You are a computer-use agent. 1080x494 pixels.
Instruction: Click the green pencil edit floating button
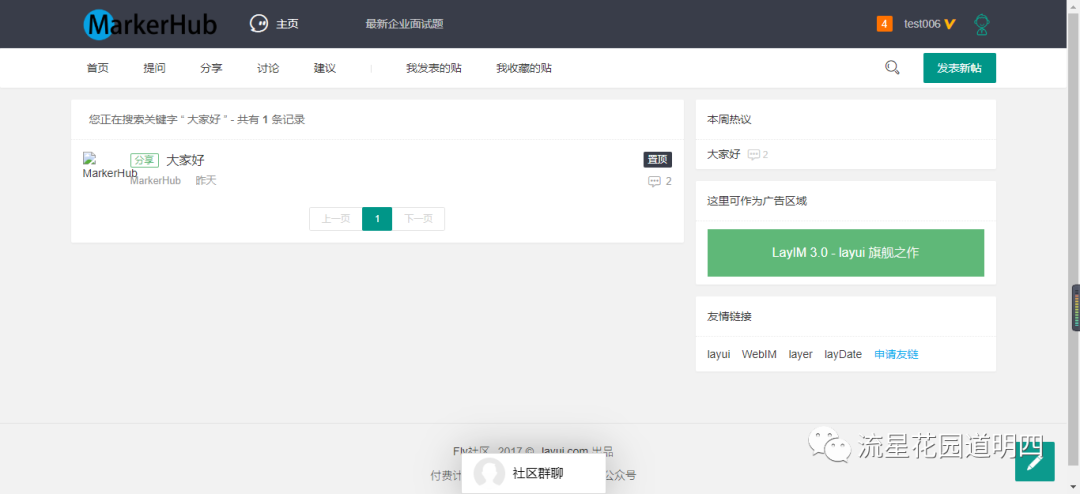[x=1035, y=462]
